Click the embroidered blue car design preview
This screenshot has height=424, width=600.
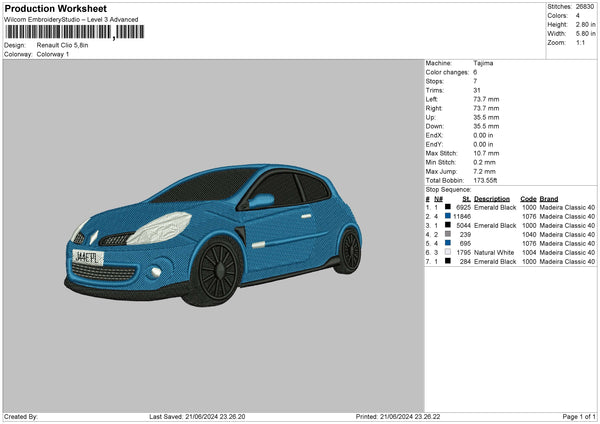coord(215,225)
